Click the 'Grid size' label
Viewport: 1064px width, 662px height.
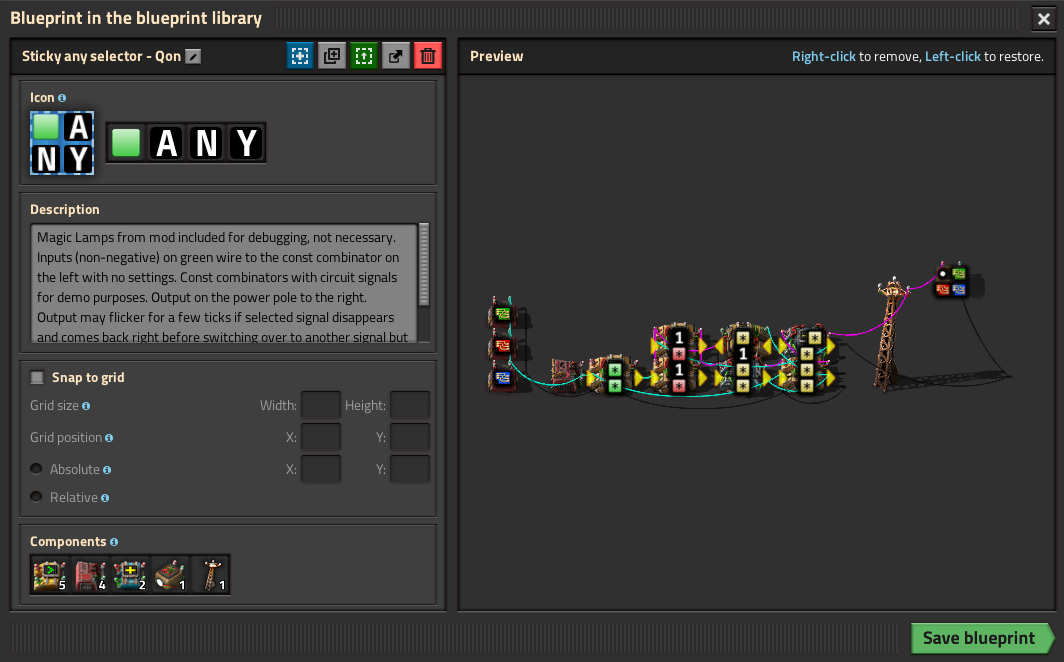54,406
